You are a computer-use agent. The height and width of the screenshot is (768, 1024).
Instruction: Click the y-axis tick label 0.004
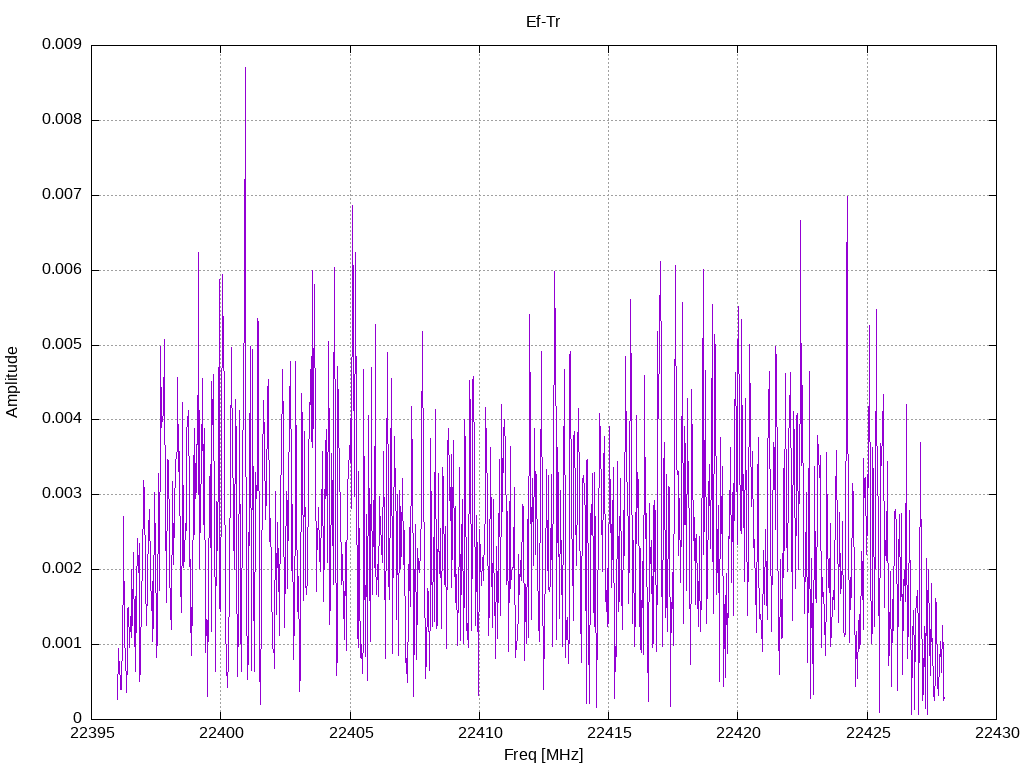62,419
